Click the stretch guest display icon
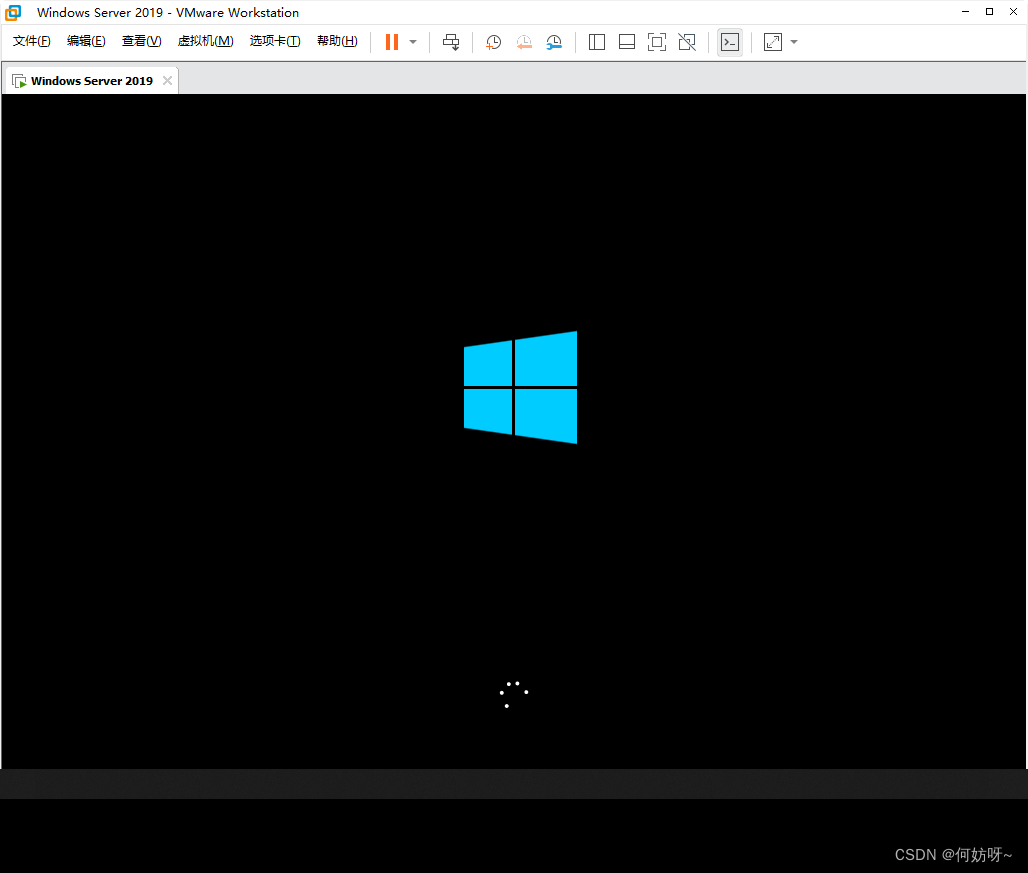This screenshot has width=1028, height=873. pyautogui.click(x=773, y=42)
